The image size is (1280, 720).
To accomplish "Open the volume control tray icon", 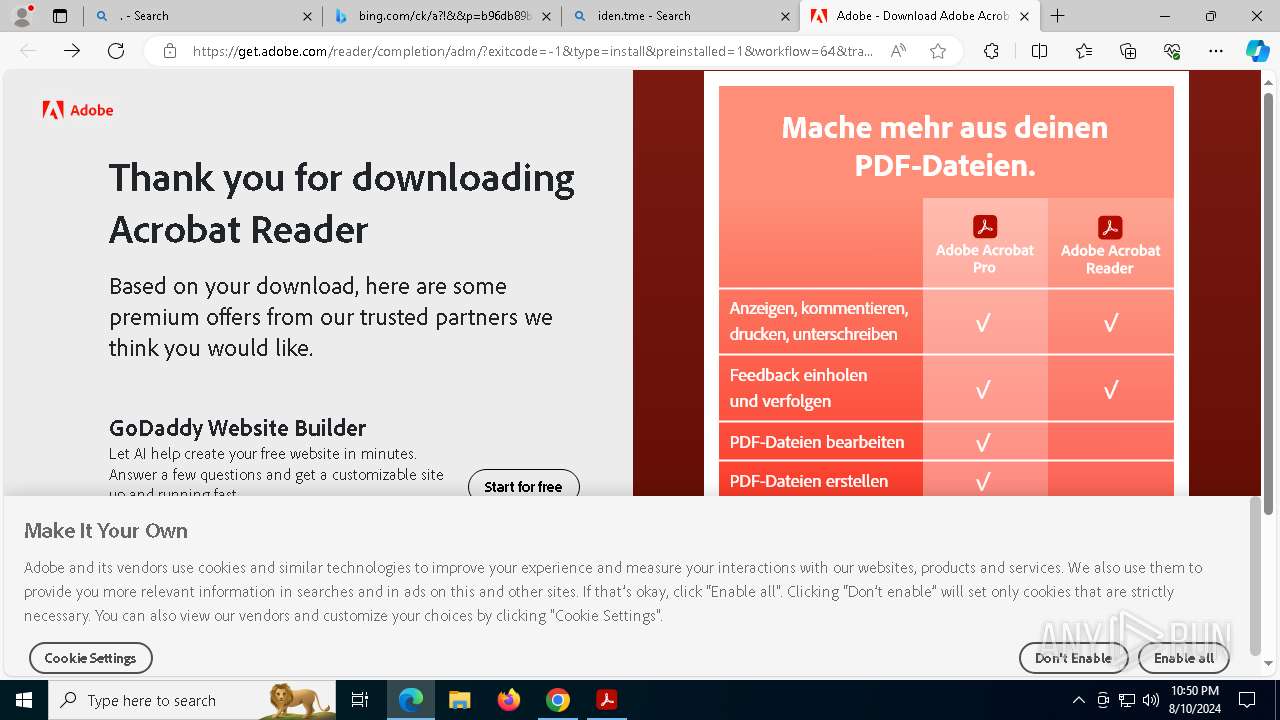I will point(1151,700).
